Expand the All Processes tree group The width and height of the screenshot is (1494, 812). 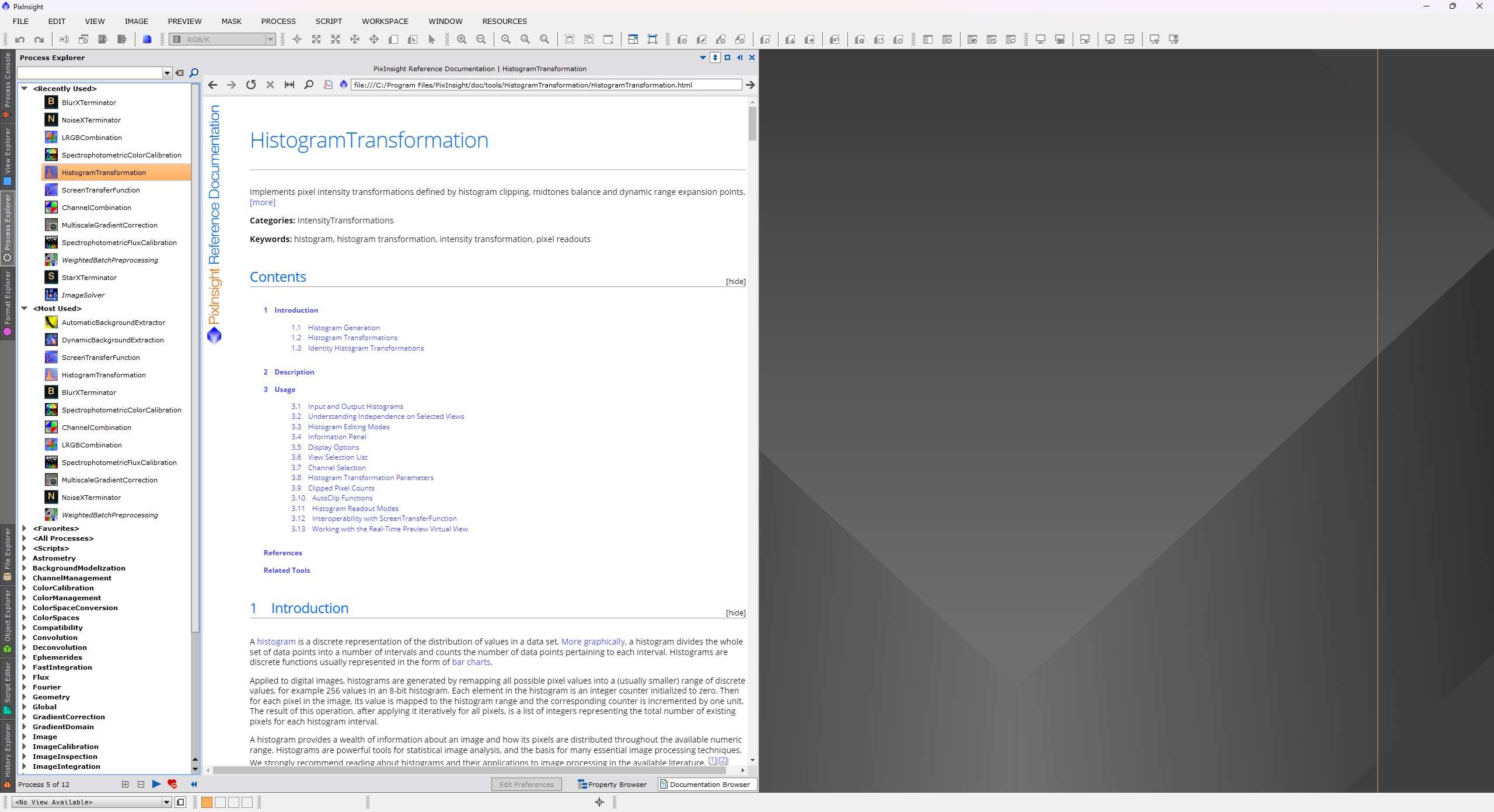click(x=25, y=538)
